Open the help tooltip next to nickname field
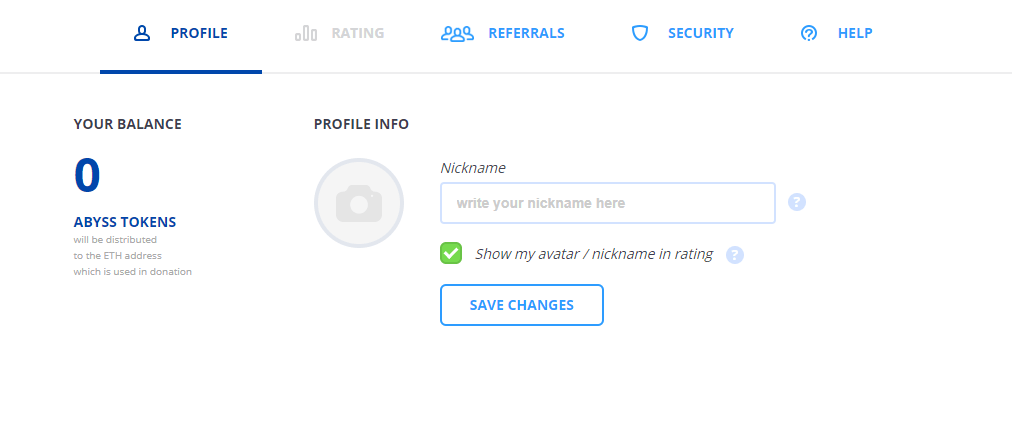1012x440 pixels. [797, 203]
